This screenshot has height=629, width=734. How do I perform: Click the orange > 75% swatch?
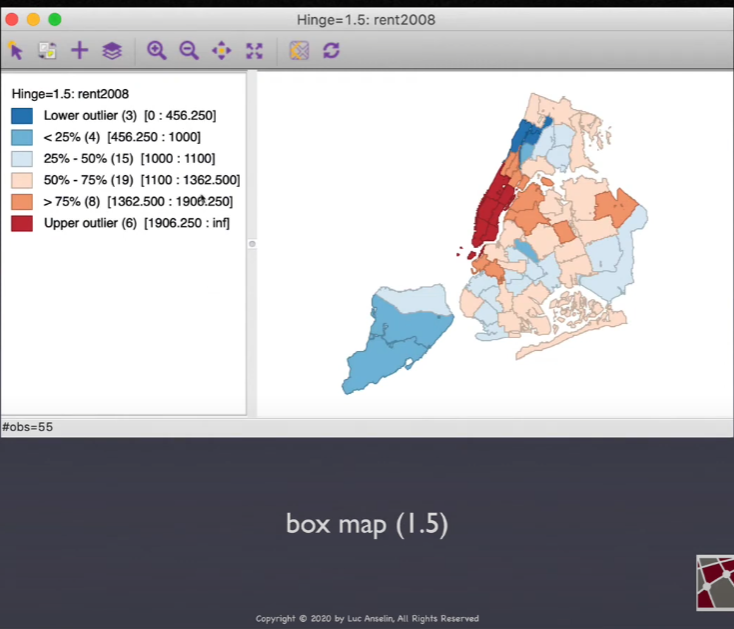coord(22,202)
